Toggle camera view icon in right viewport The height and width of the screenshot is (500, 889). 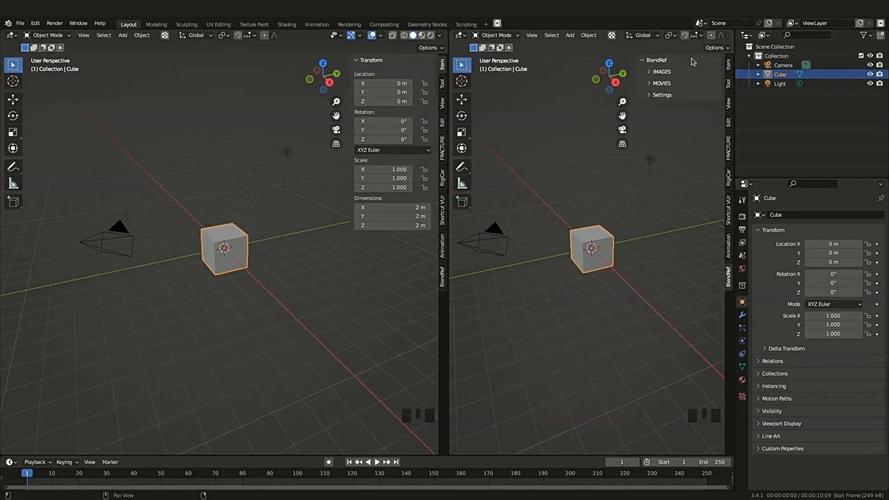click(x=623, y=130)
